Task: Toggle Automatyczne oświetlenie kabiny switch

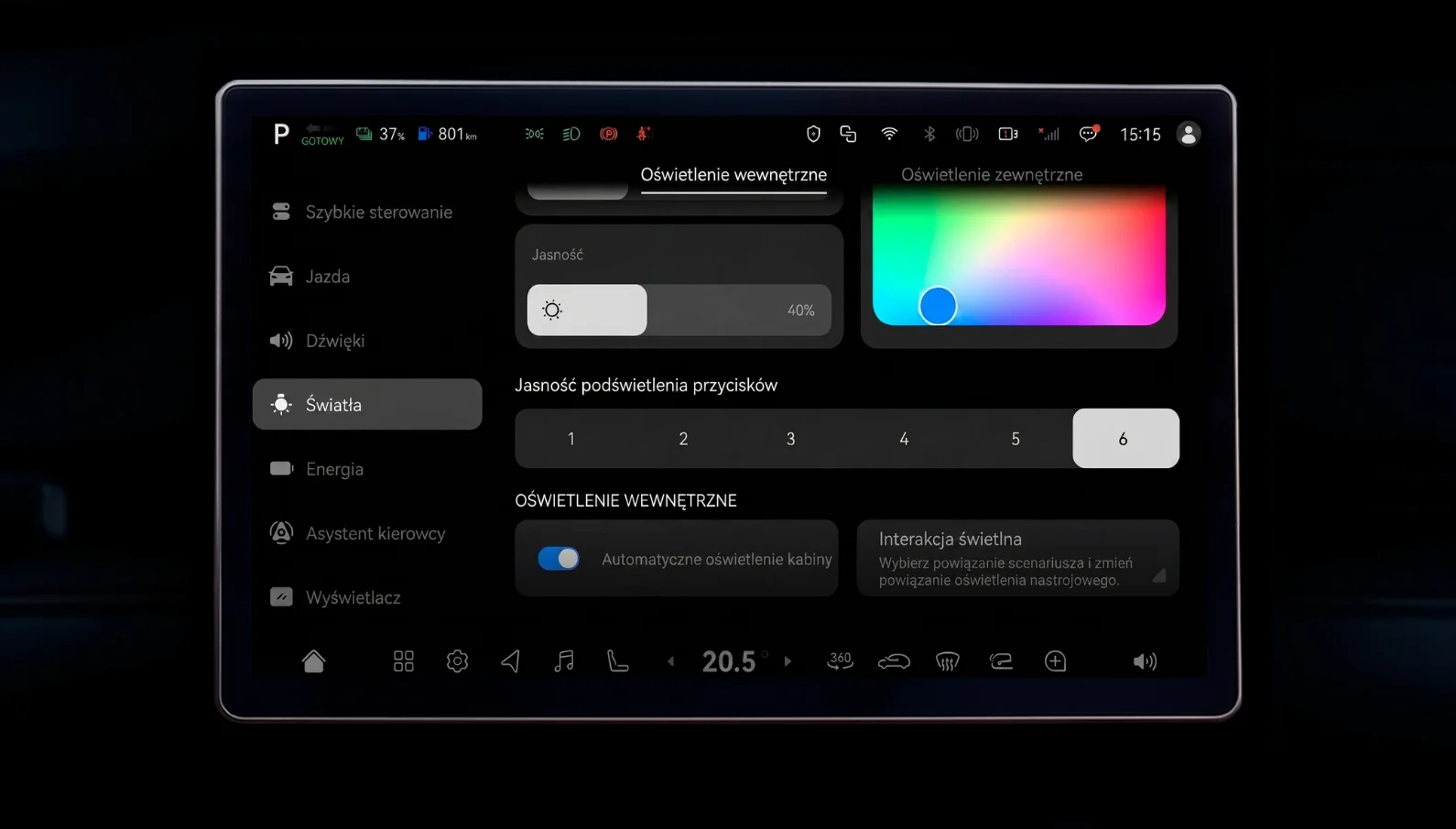Action: point(559,558)
